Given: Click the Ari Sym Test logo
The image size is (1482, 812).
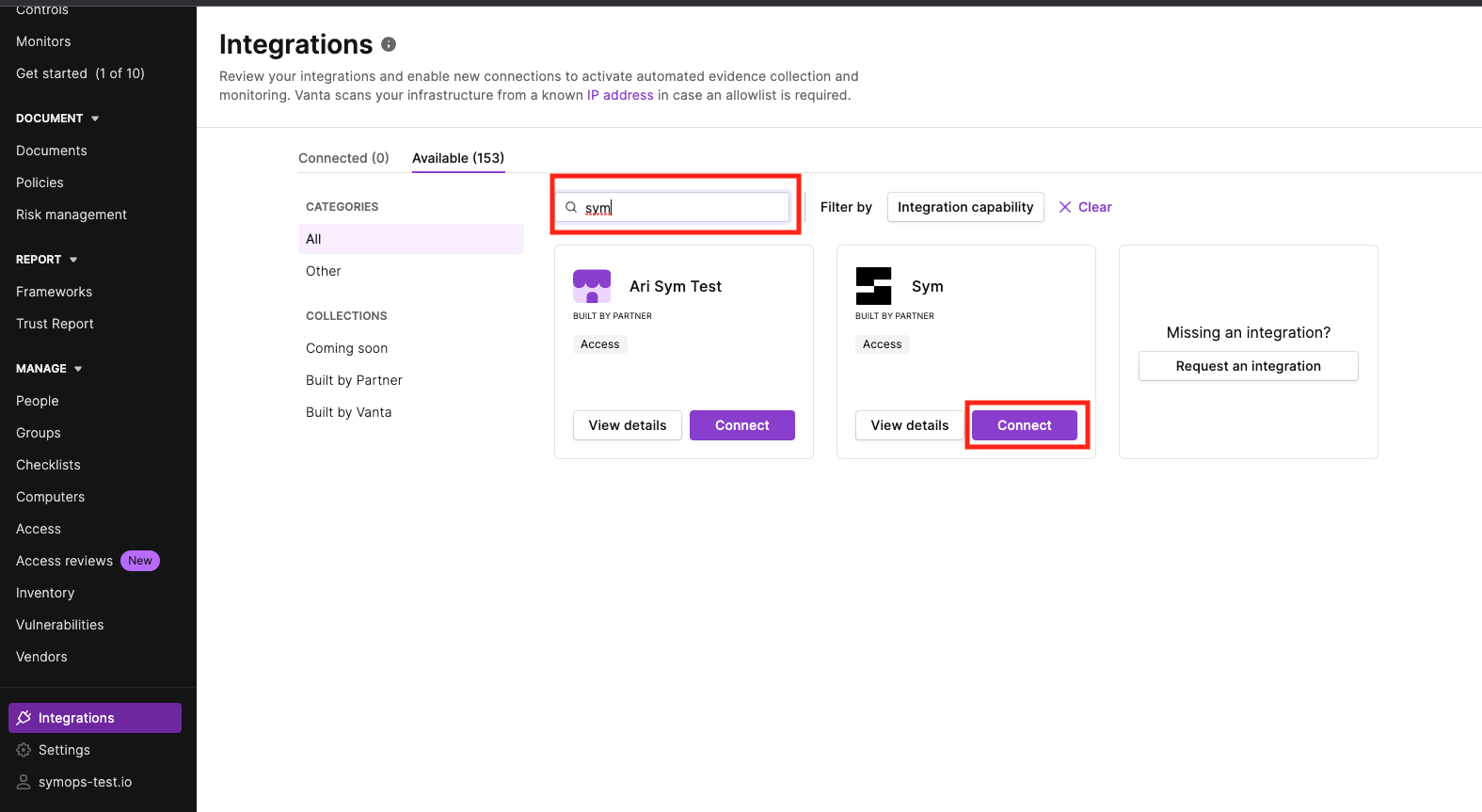Looking at the screenshot, I should (x=592, y=286).
